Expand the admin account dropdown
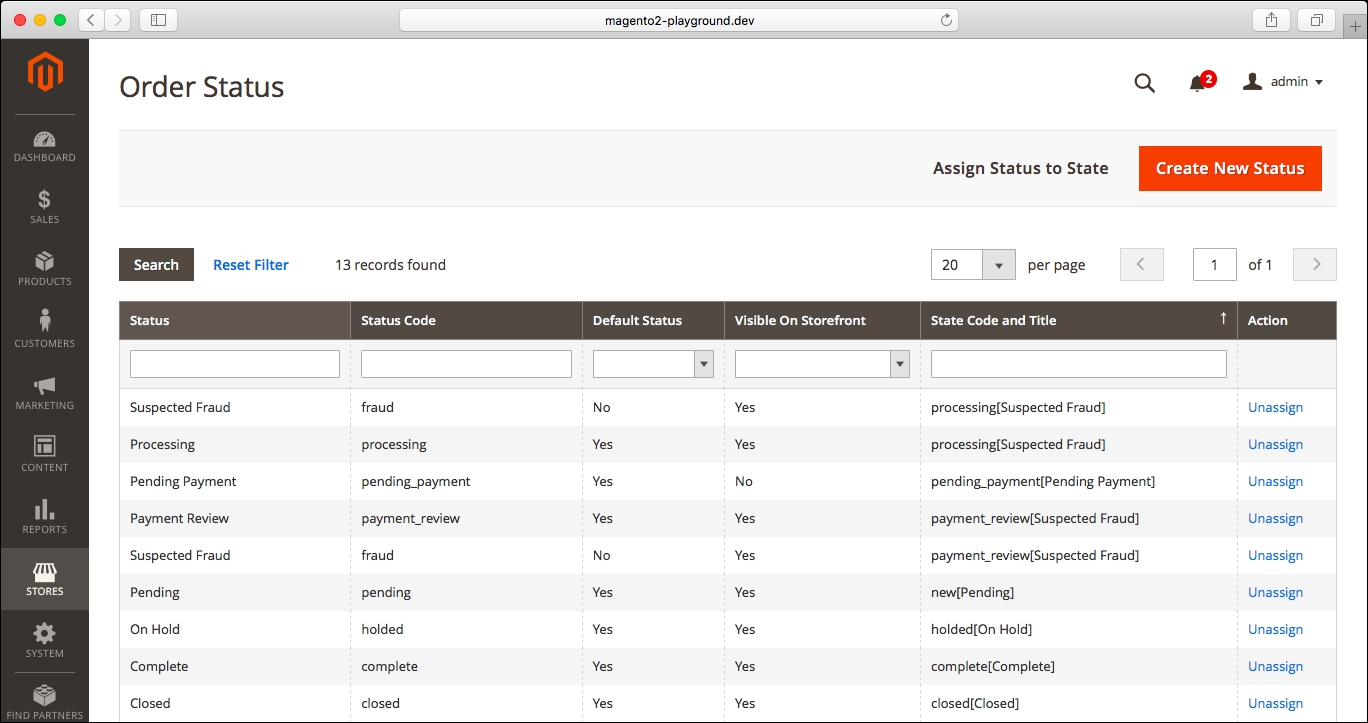The width and height of the screenshot is (1368, 723). coord(1284,82)
